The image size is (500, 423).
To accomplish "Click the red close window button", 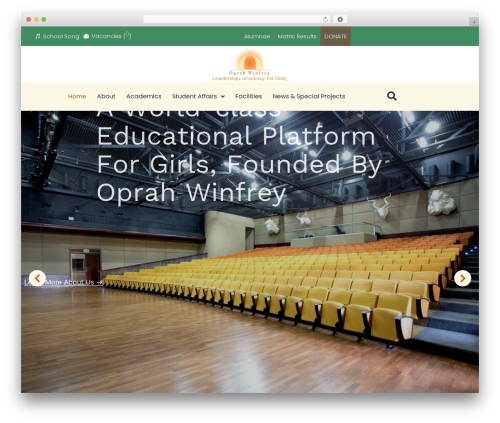I will click(29, 19).
